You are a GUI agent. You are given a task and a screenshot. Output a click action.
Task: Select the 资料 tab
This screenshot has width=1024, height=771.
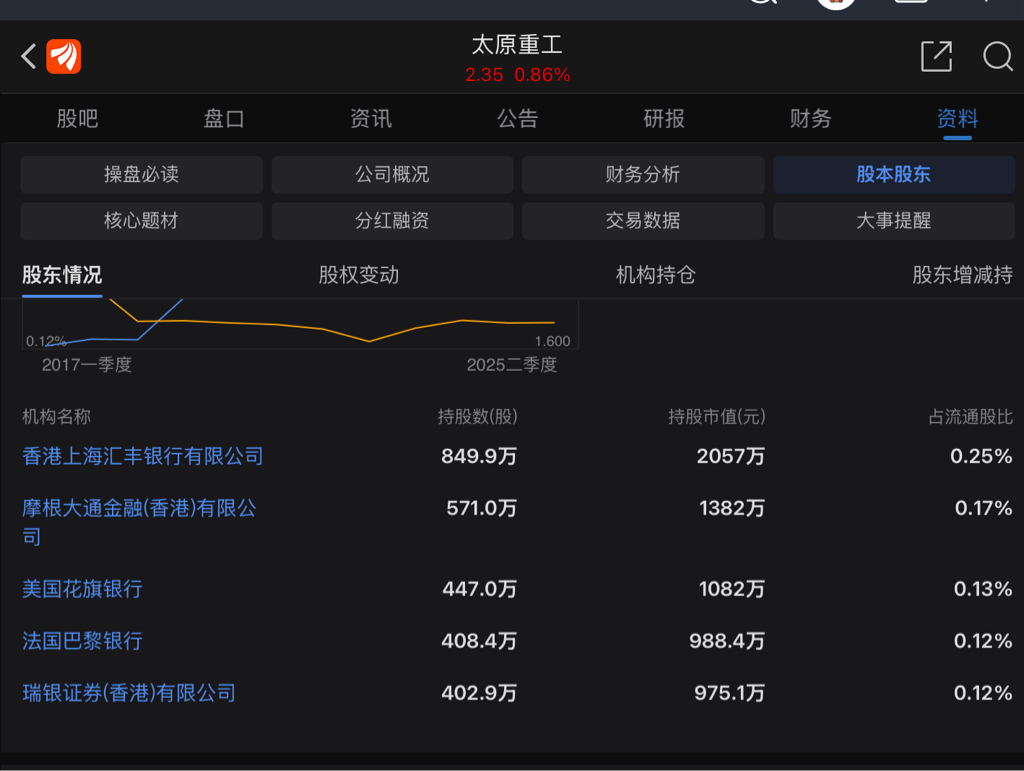[957, 118]
